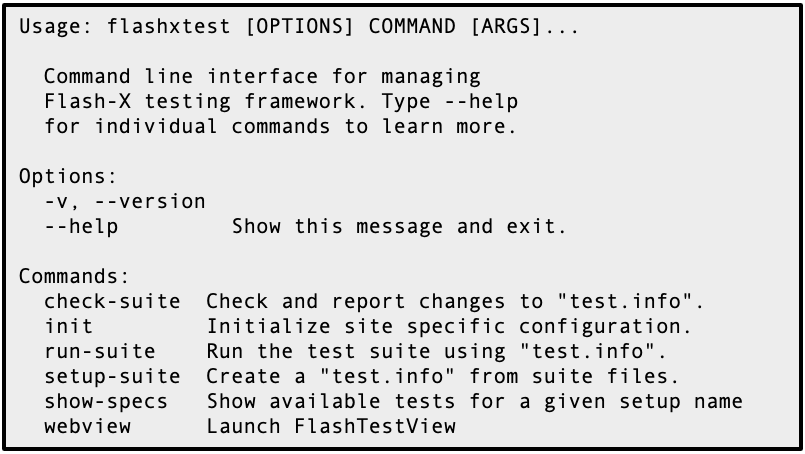
Task: Click the check-suite command name
Action: pos(112,302)
